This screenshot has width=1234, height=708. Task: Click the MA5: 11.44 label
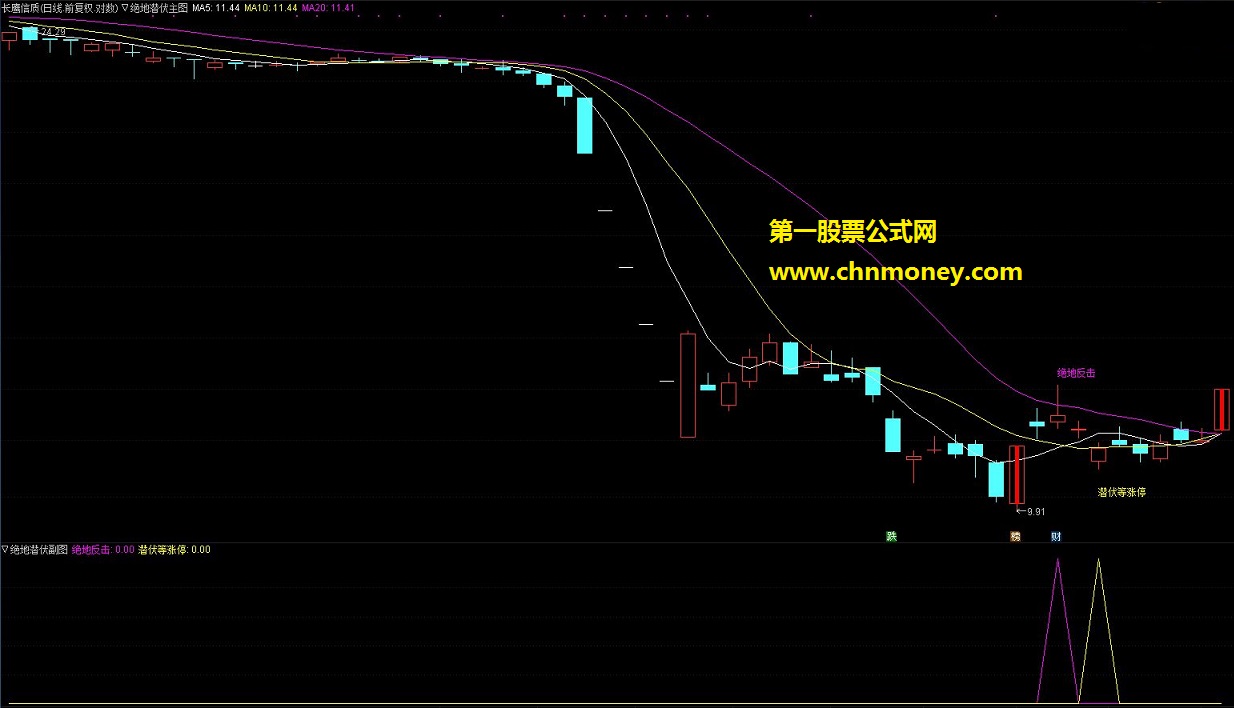point(216,6)
